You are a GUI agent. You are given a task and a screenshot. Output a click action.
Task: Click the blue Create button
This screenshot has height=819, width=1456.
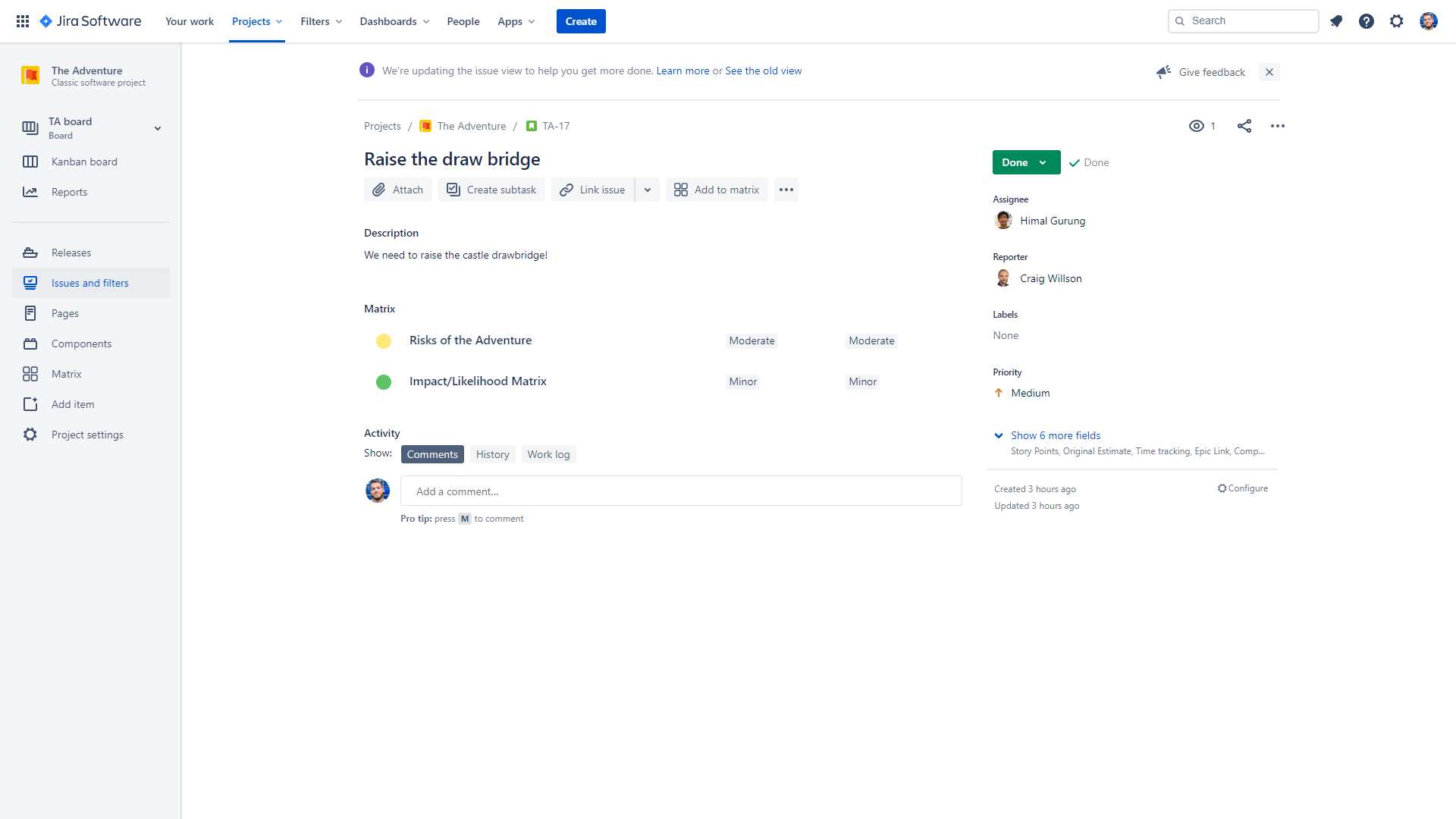581,21
